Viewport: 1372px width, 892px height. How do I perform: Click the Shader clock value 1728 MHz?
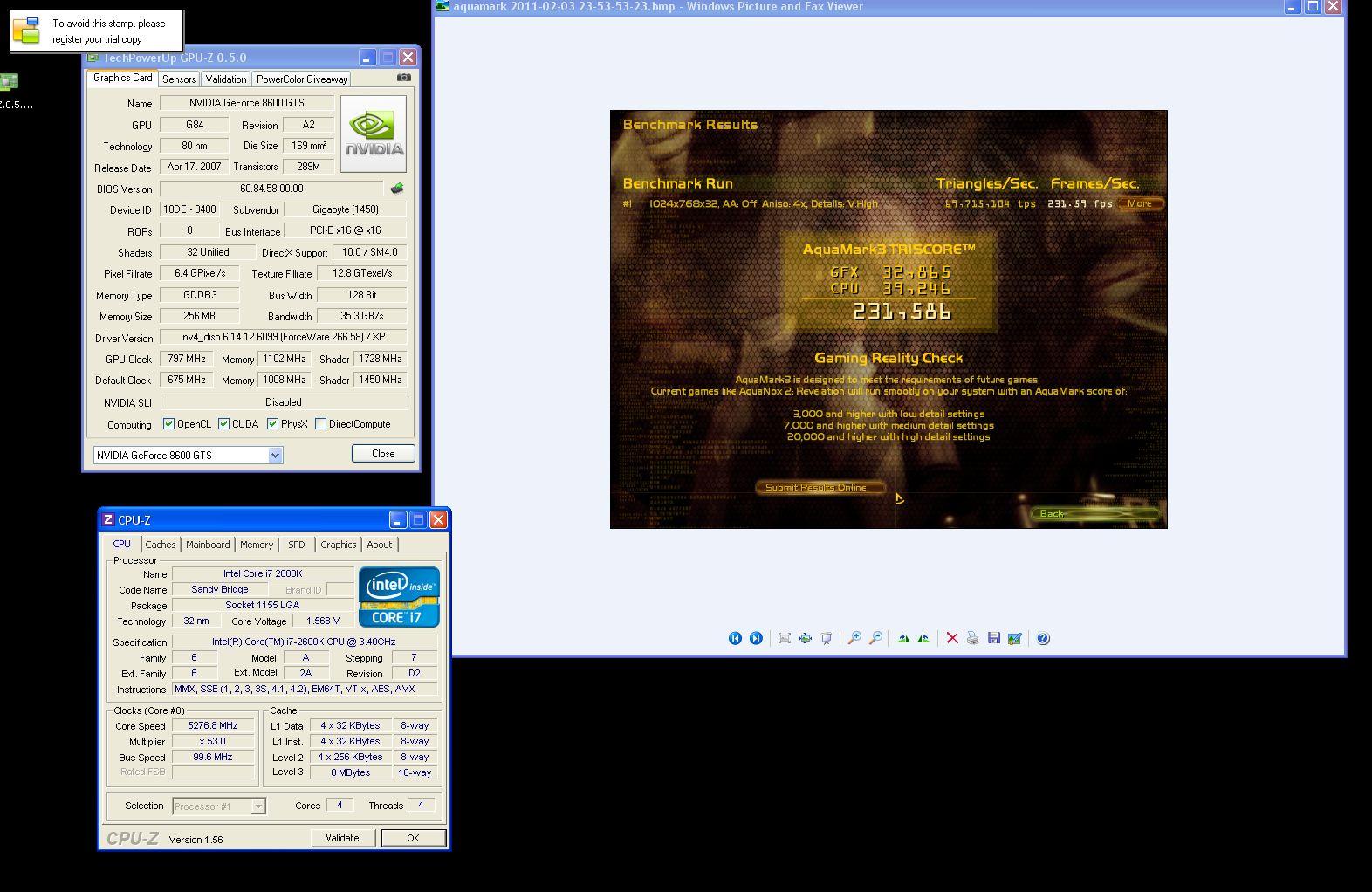click(x=380, y=359)
